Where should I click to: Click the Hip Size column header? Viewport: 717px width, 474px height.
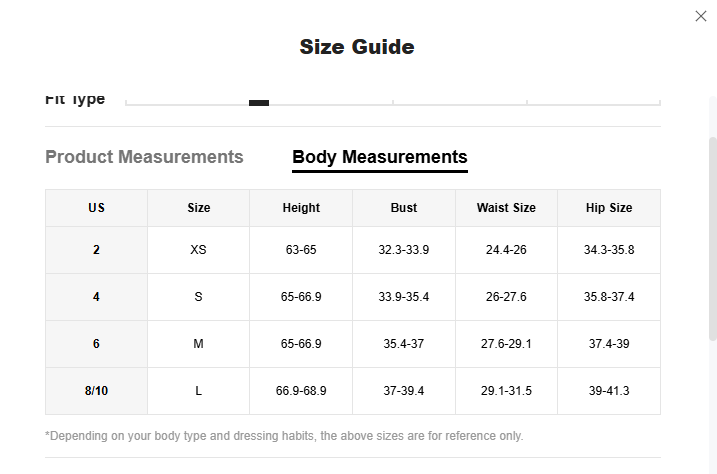(x=609, y=208)
